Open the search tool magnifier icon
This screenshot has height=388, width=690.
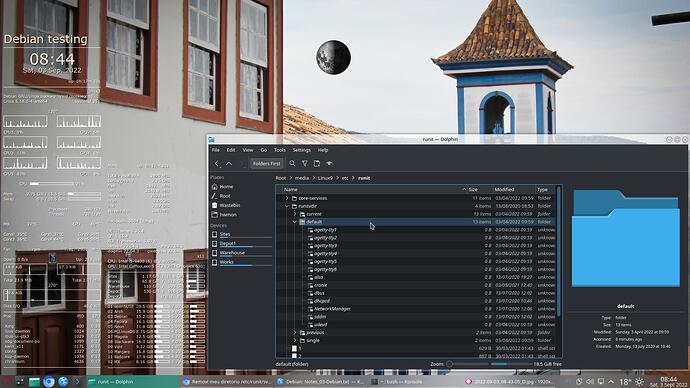[292, 164]
